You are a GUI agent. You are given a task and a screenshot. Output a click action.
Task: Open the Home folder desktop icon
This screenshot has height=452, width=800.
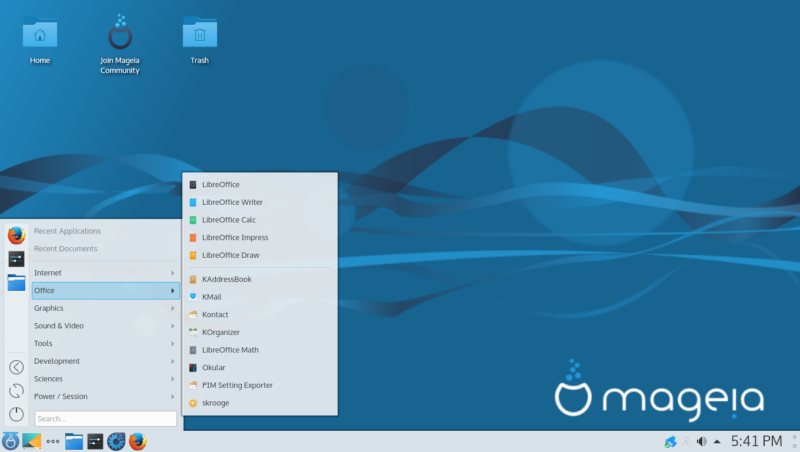point(40,41)
